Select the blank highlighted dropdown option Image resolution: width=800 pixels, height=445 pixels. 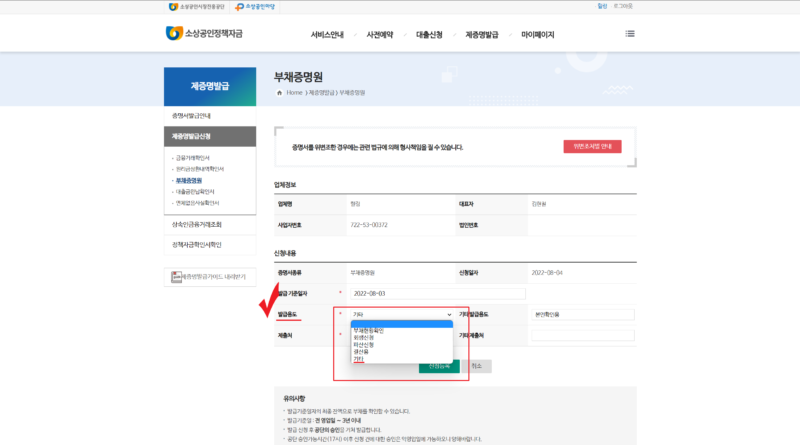(402, 324)
